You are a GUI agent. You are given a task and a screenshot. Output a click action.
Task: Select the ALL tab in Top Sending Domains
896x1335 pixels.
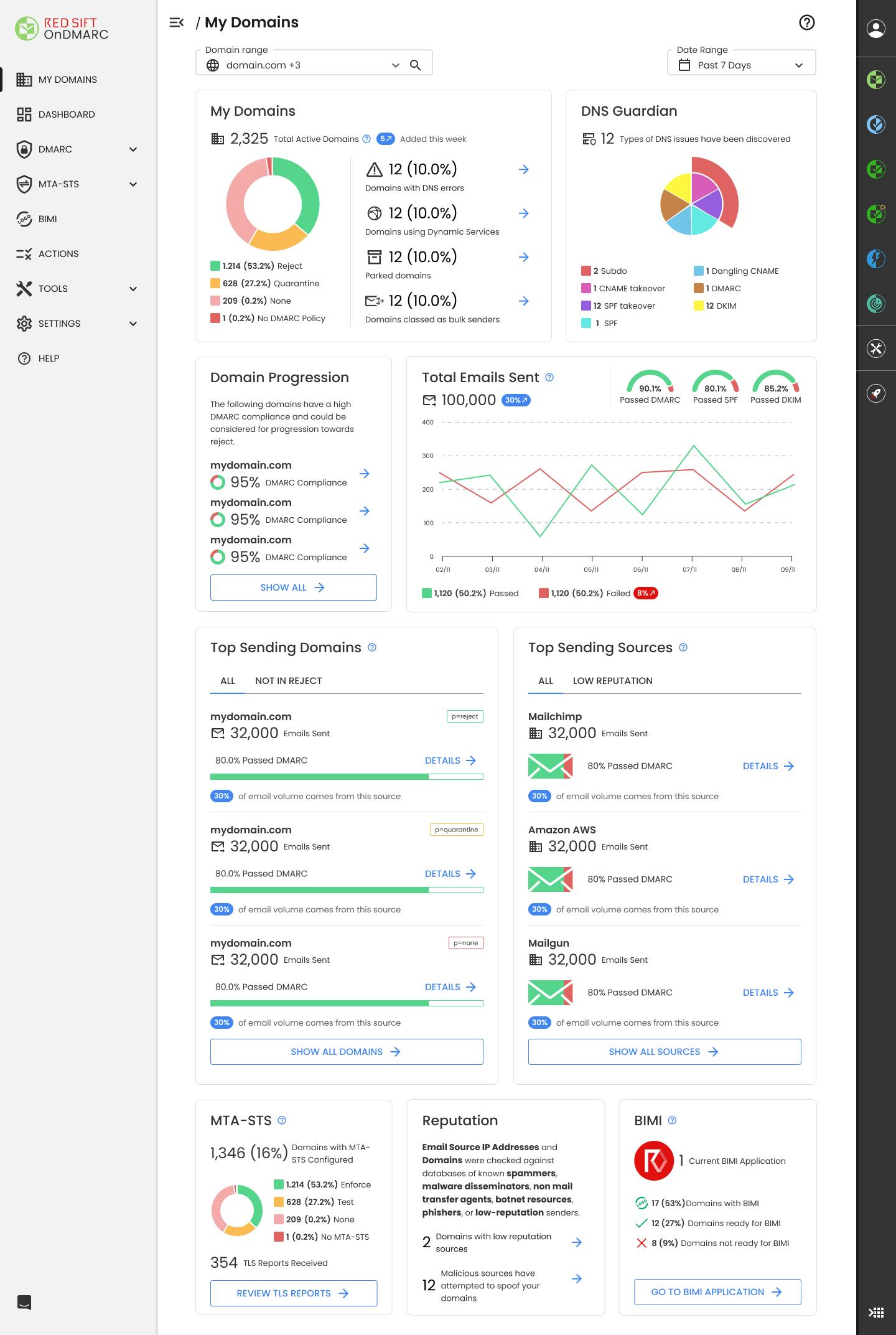[x=228, y=681]
